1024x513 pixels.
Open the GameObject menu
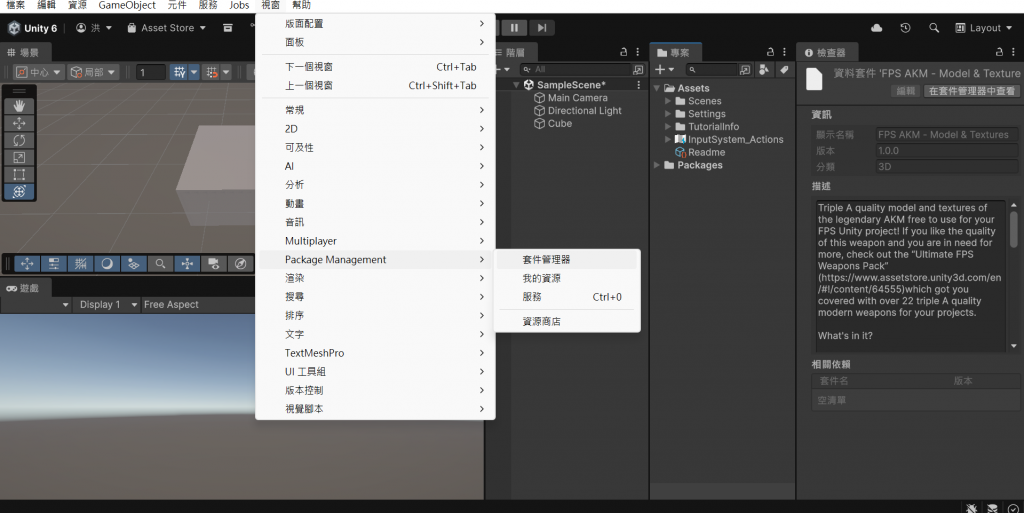coord(127,5)
